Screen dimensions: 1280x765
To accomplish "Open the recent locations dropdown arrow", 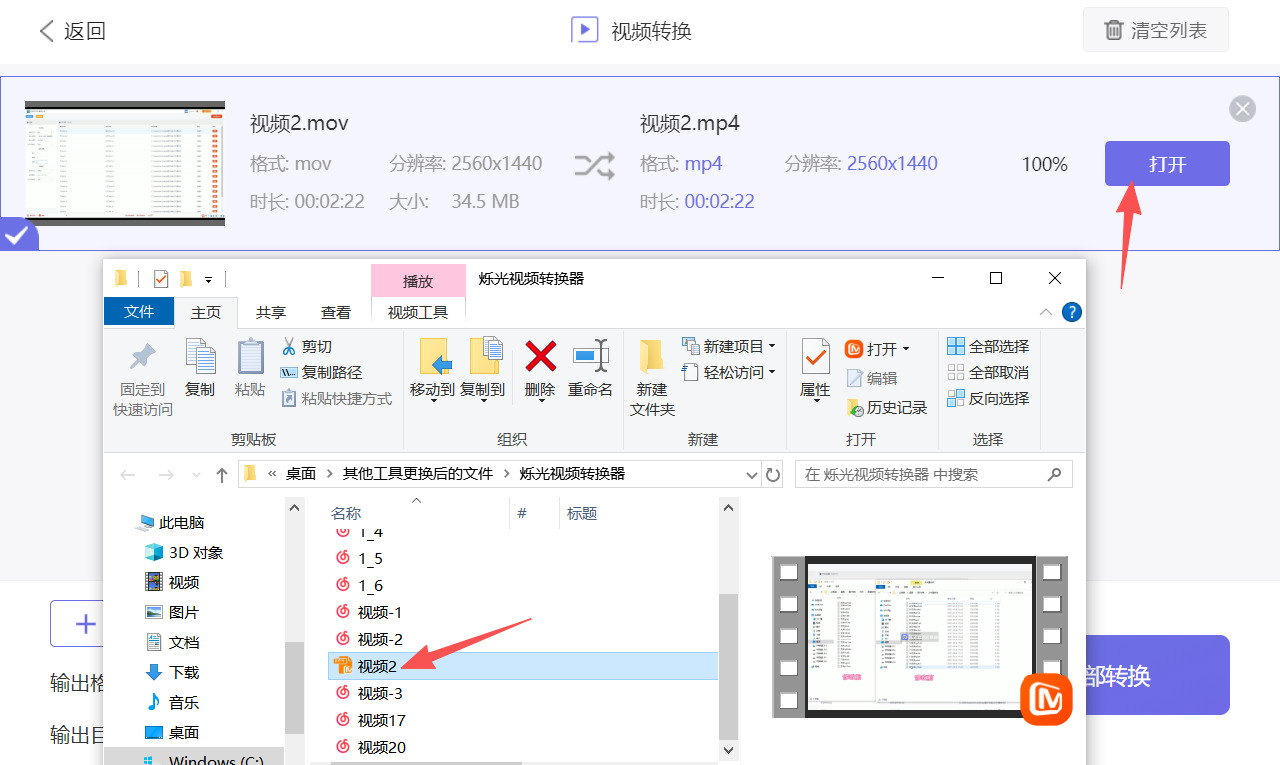I will pos(196,475).
